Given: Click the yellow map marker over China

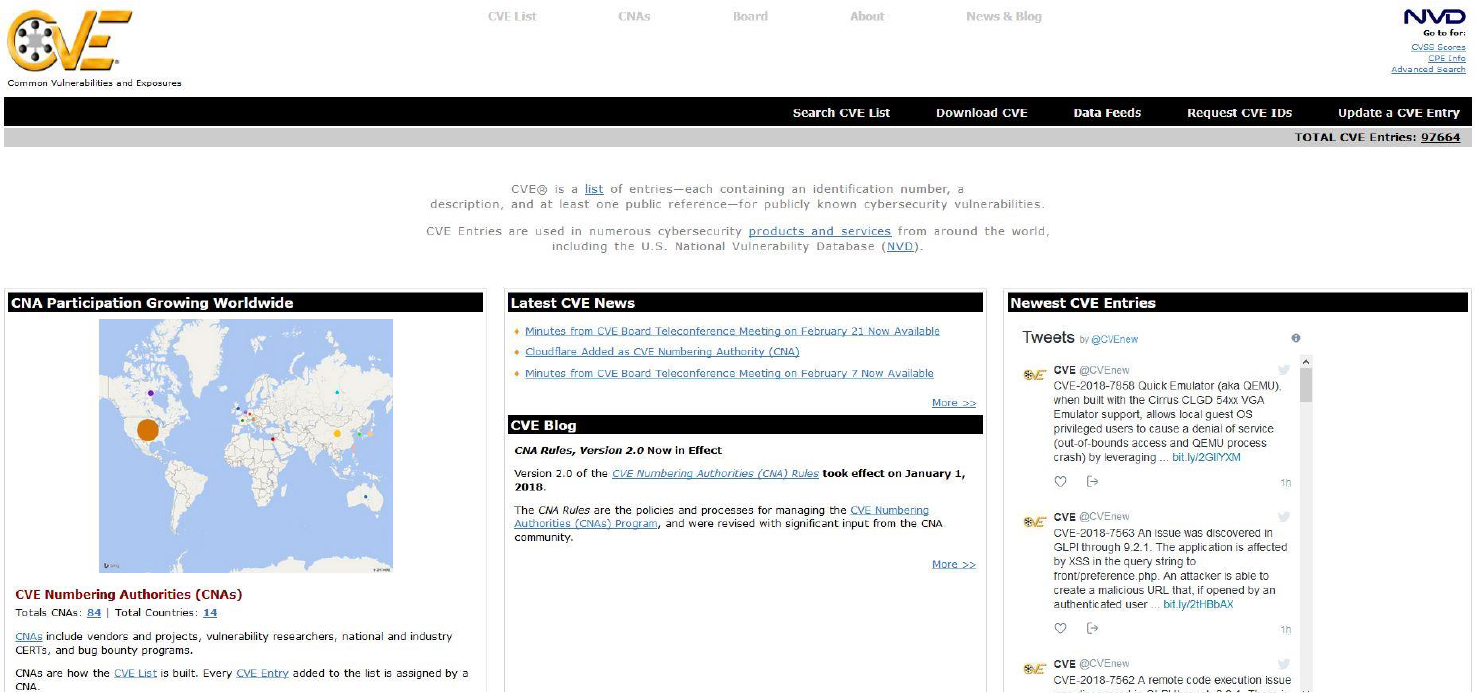Looking at the screenshot, I should pyautogui.click(x=337, y=433).
